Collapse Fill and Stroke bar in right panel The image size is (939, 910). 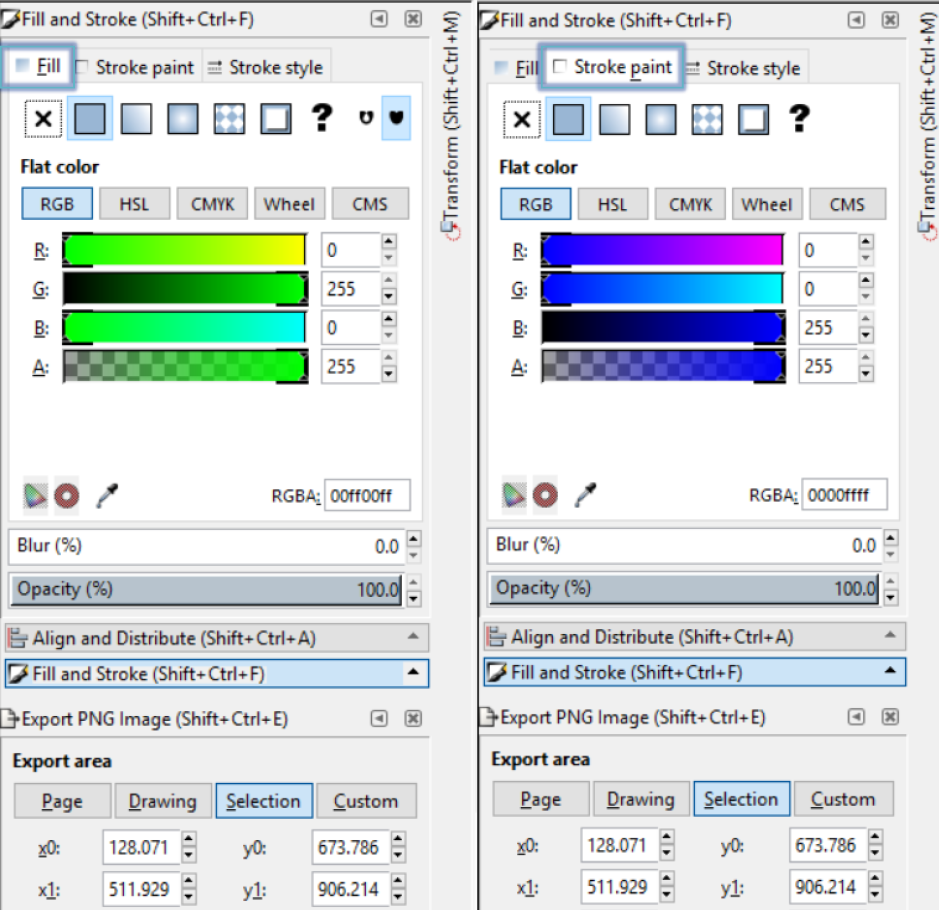coord(695,672)
